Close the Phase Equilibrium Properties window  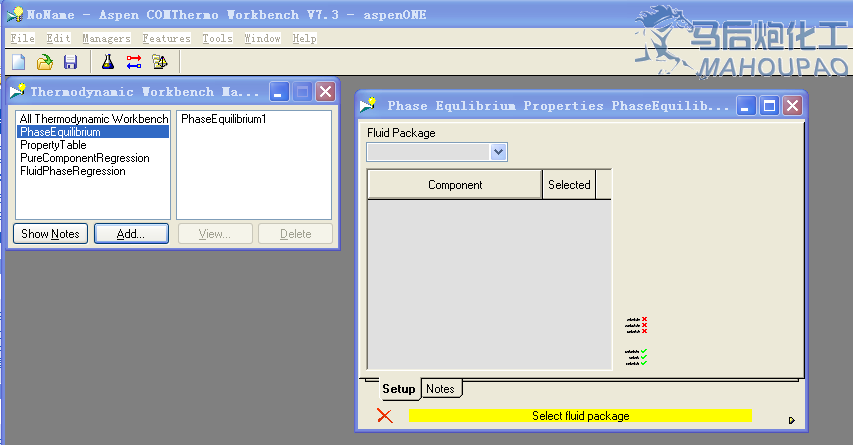[x=793, y=106]
